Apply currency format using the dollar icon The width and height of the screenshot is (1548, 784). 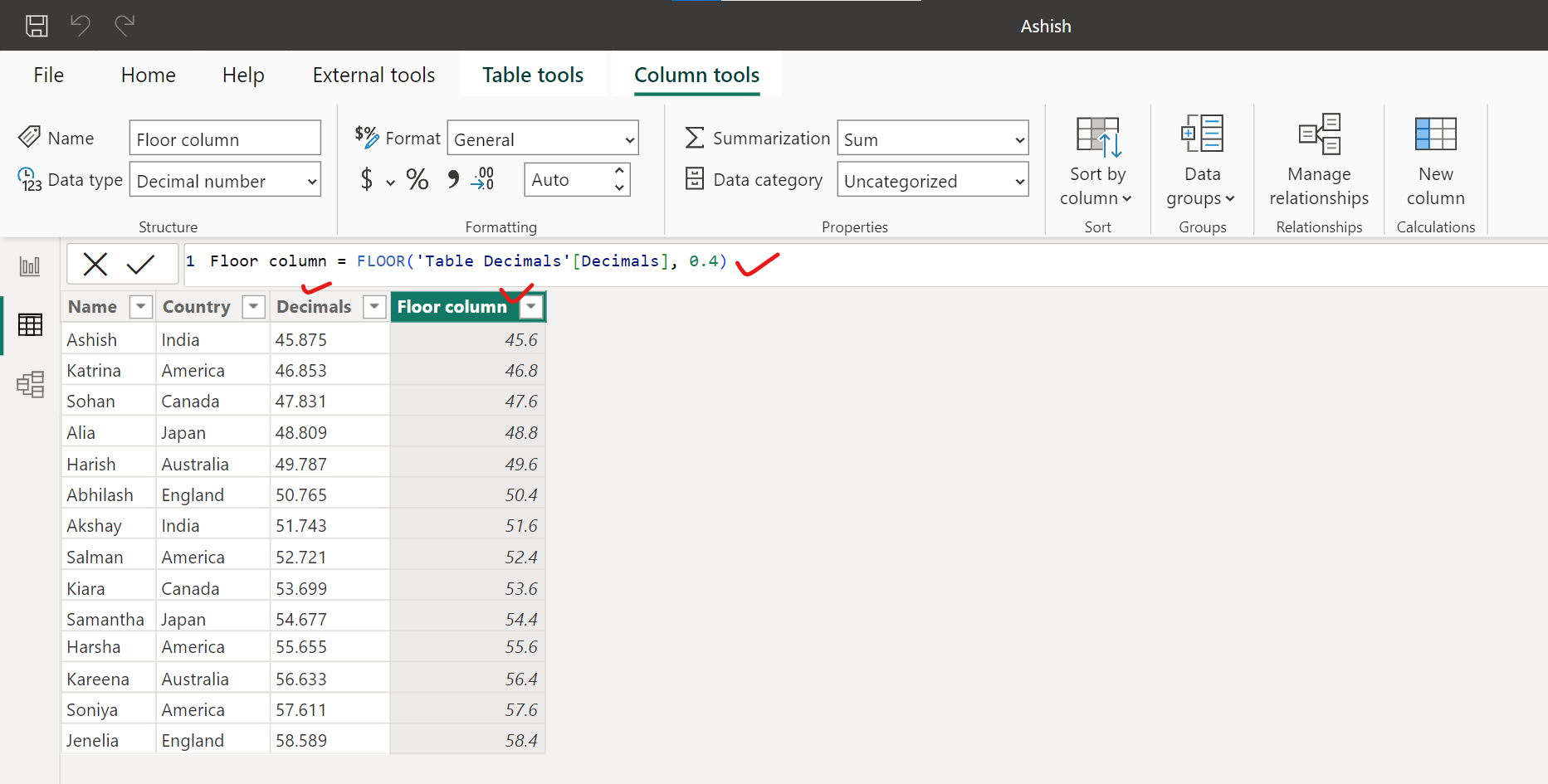pyautogui.click(x=368, y=179)
